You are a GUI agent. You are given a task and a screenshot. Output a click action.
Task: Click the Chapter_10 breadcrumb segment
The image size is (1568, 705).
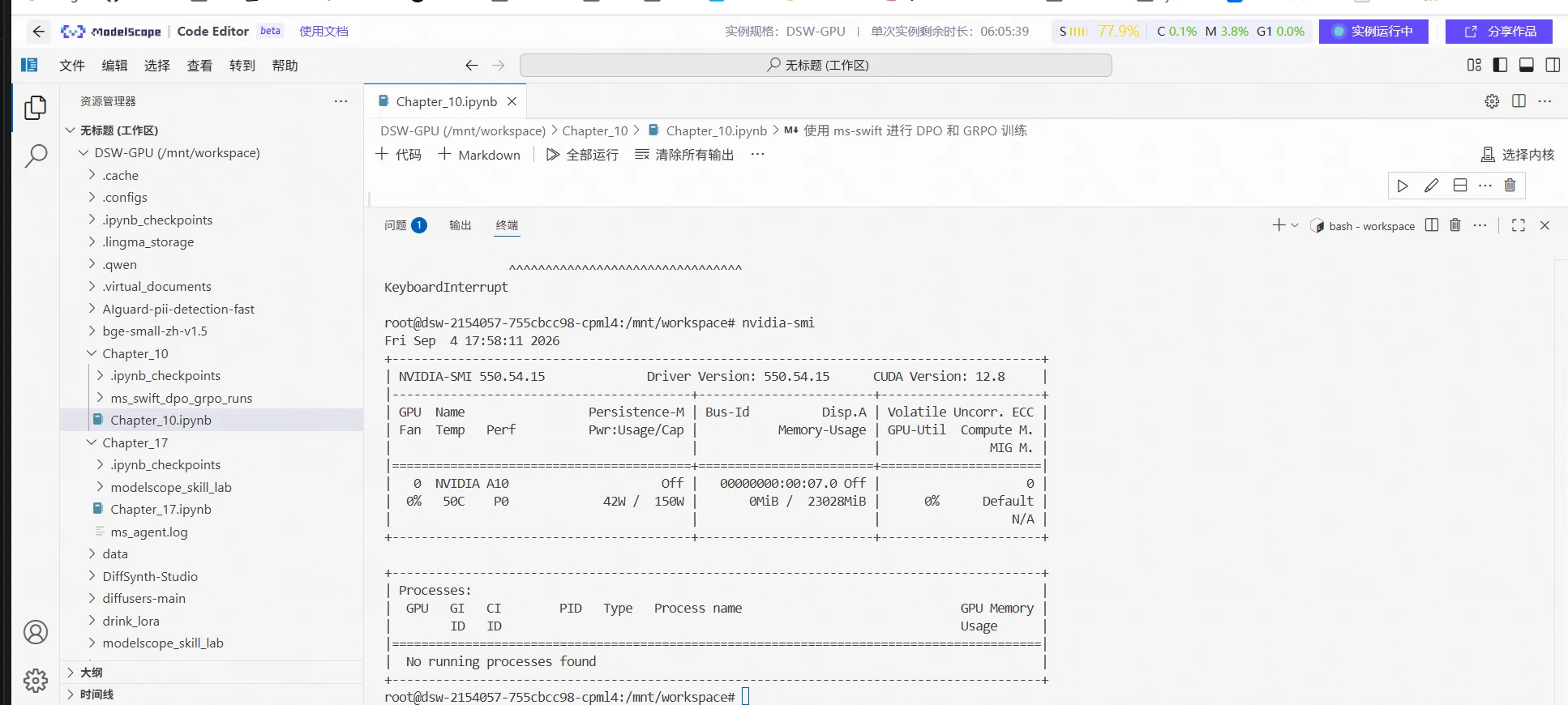[x=595, y=130]
